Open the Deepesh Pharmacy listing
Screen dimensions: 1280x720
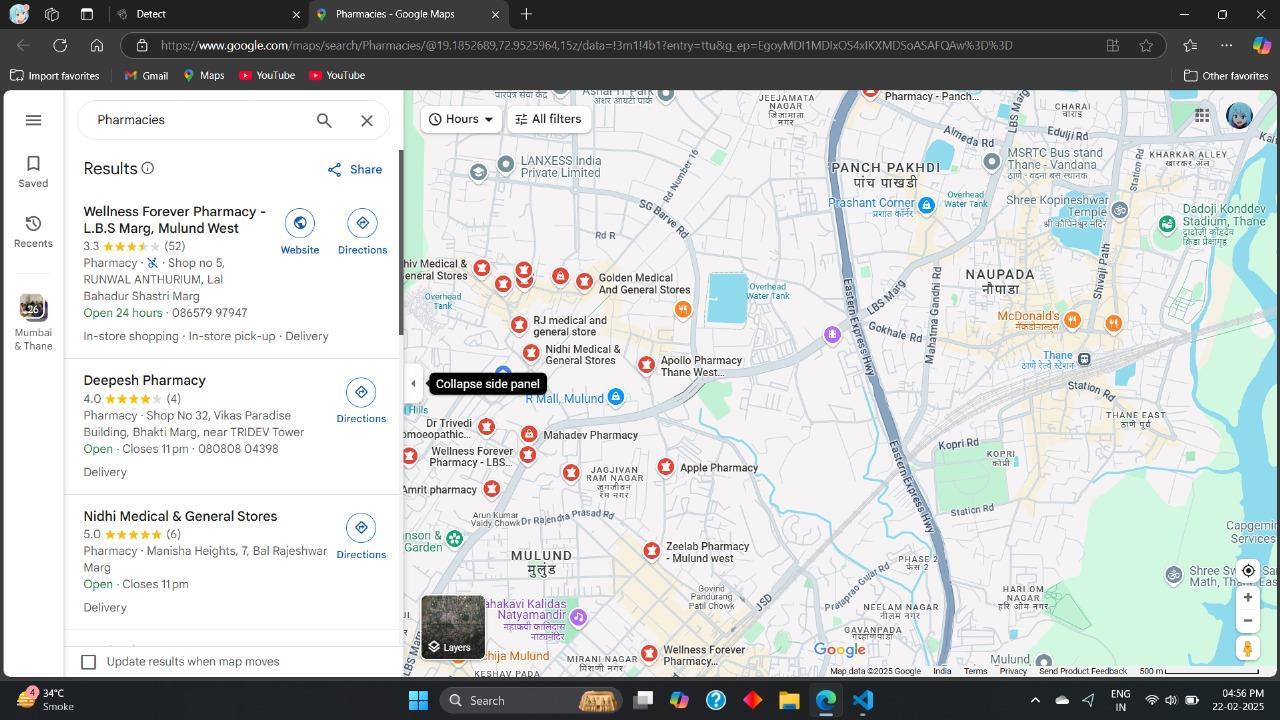[x=145, y=381]
